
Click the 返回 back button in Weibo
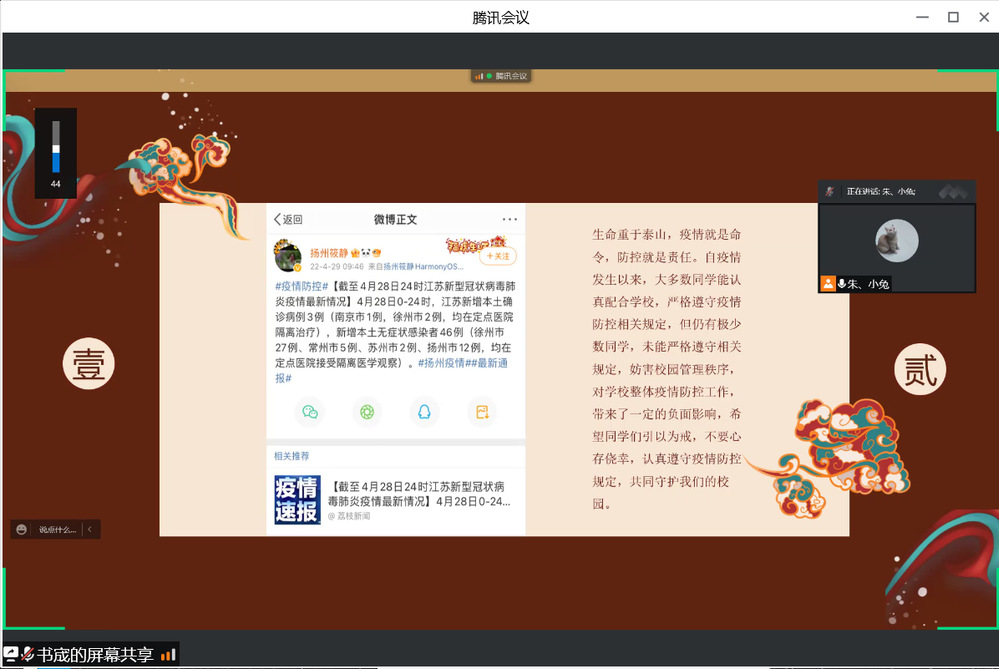point(288,219)
